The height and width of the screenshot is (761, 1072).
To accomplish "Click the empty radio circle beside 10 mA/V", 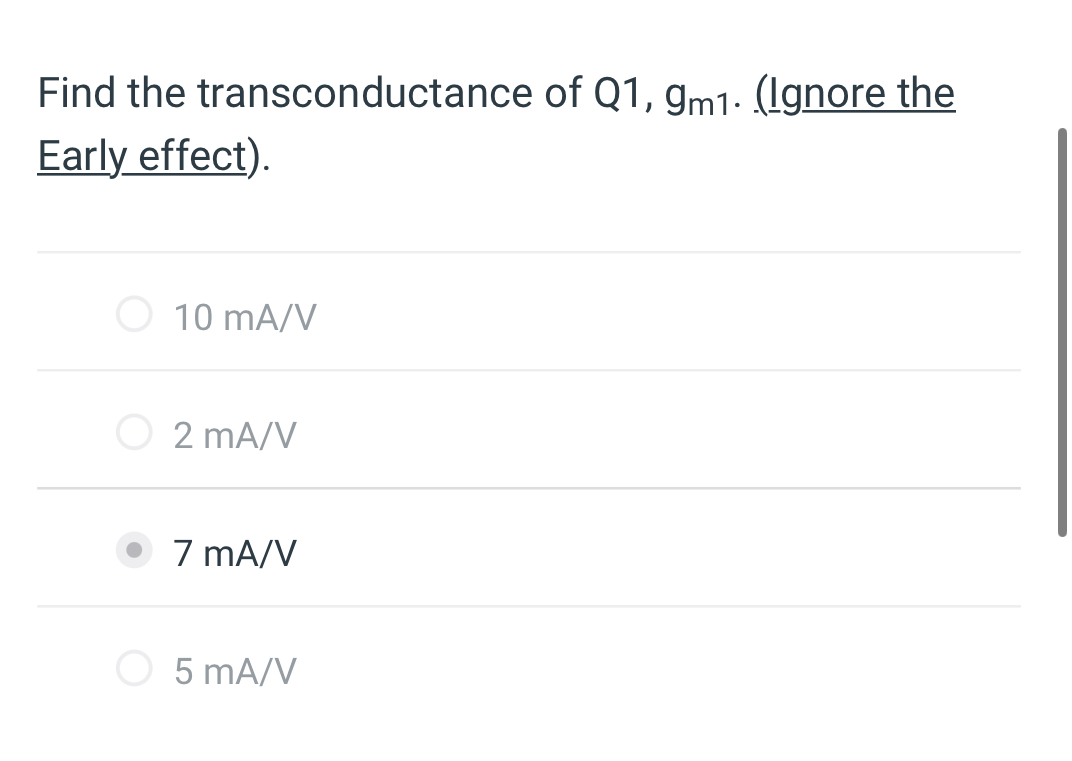I will click(134, 314).
